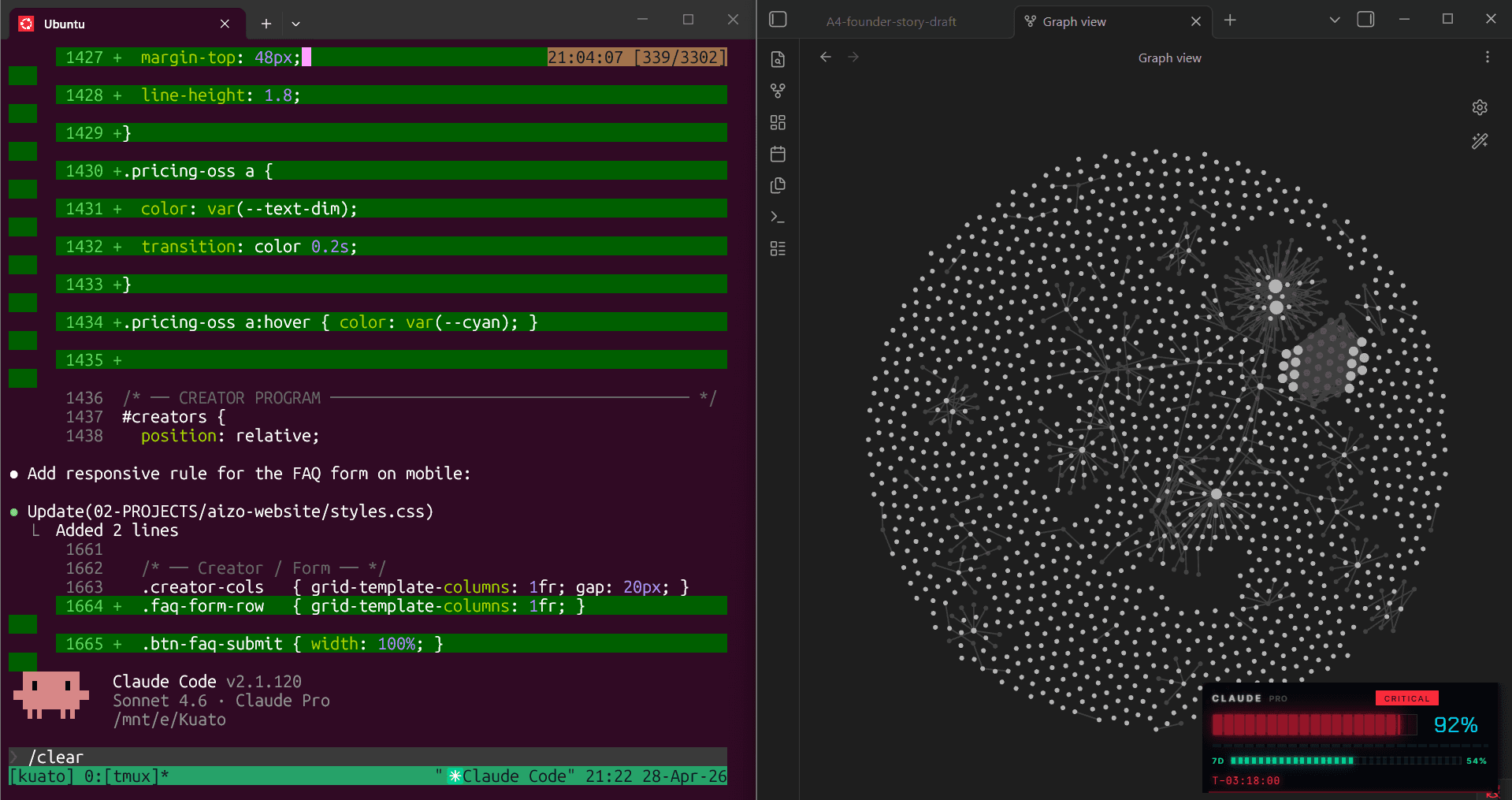Open daily note calendar icon in ribbon
The image size is (1512, 800).
pyautogui.click(x=778, y=154)
